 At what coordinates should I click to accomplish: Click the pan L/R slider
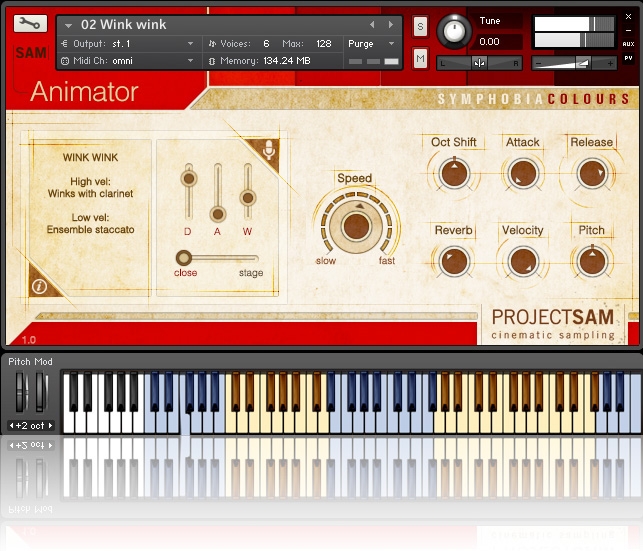tap(479, 63)
